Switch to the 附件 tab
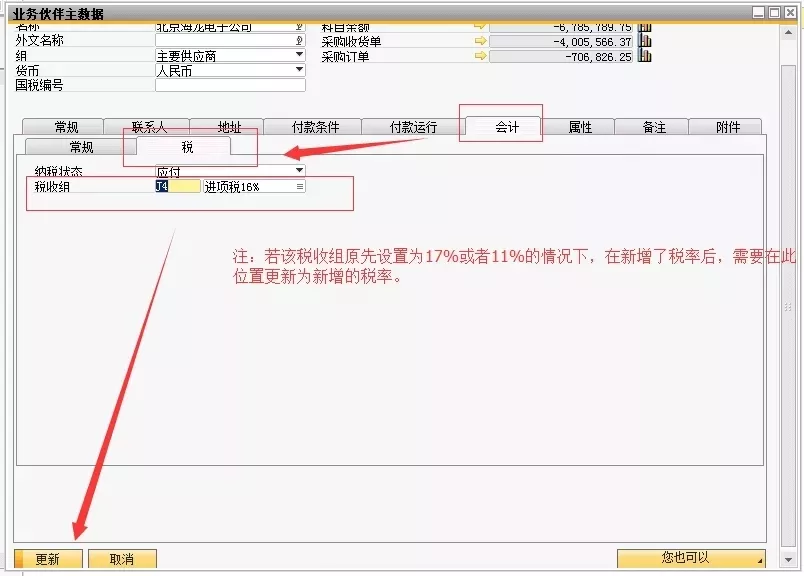This screenshot has height=576, width=804. (729, 126)
